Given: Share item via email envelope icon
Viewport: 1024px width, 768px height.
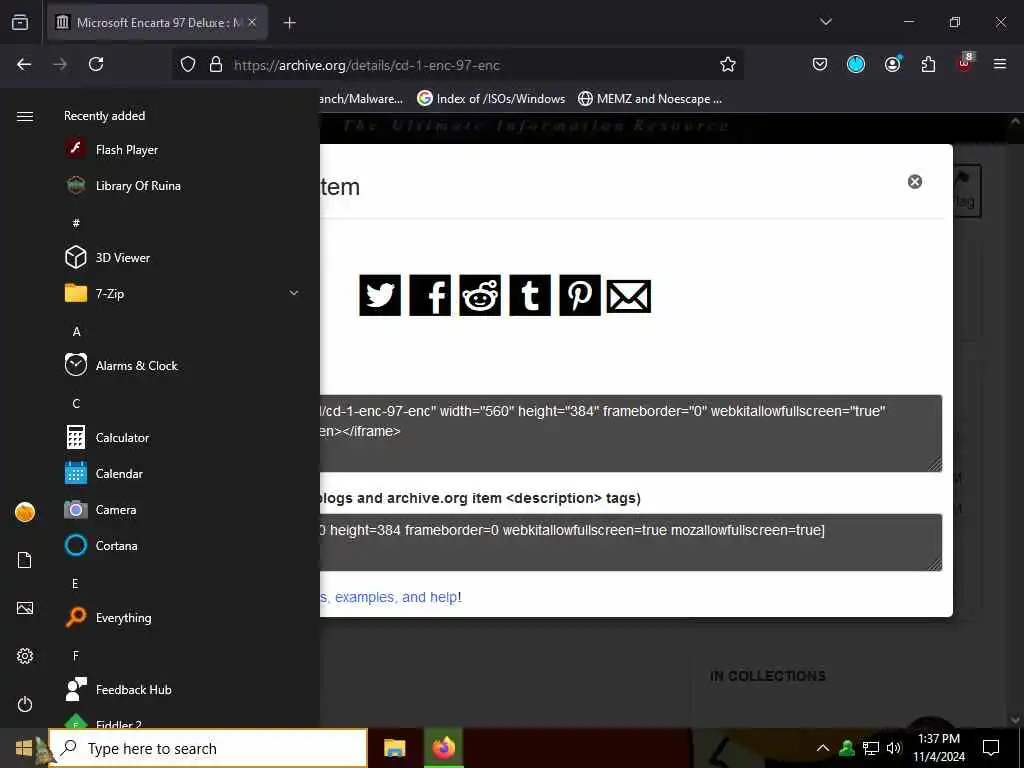Looking at the screenshot, I should tap(629, 296).
